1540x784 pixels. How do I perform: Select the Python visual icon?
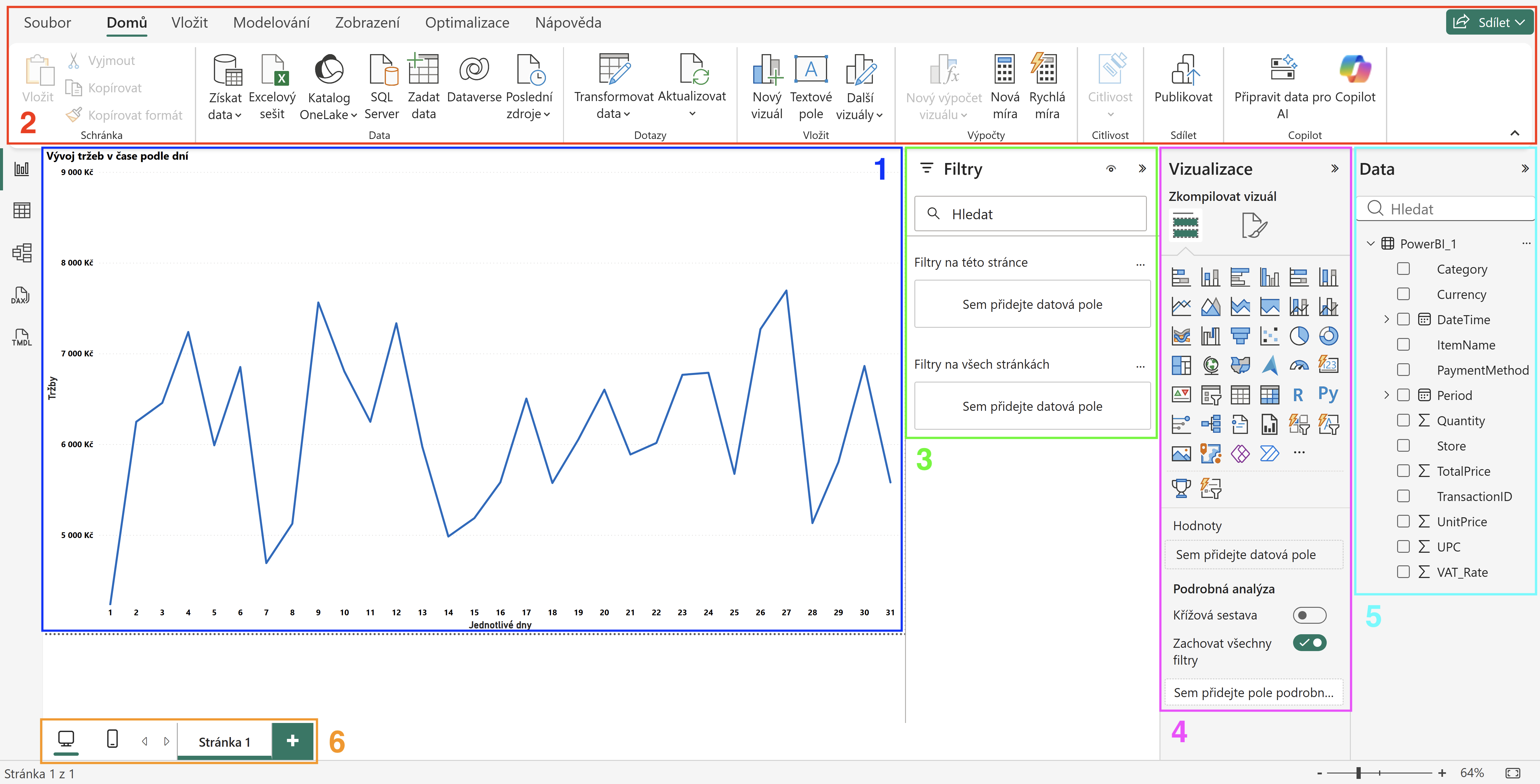[1328, 394]
